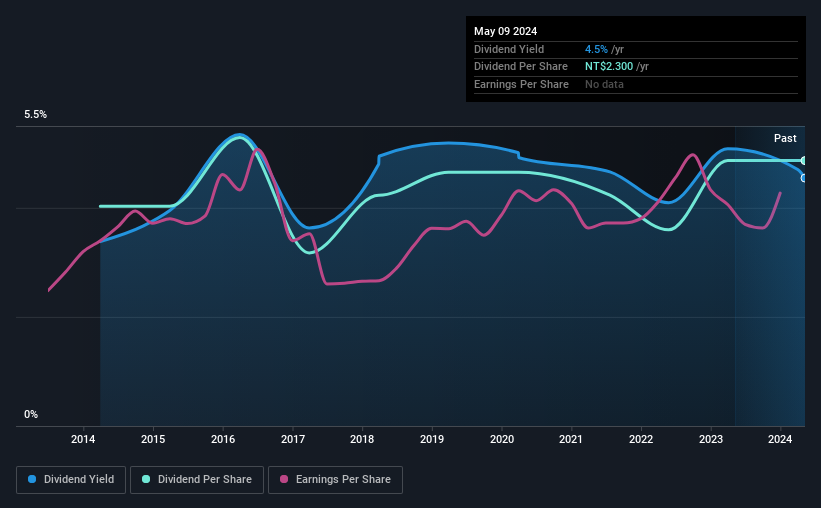821x508 pixels.
Task: Click the 5.5% y-axis label
Action: coord(35,114)
